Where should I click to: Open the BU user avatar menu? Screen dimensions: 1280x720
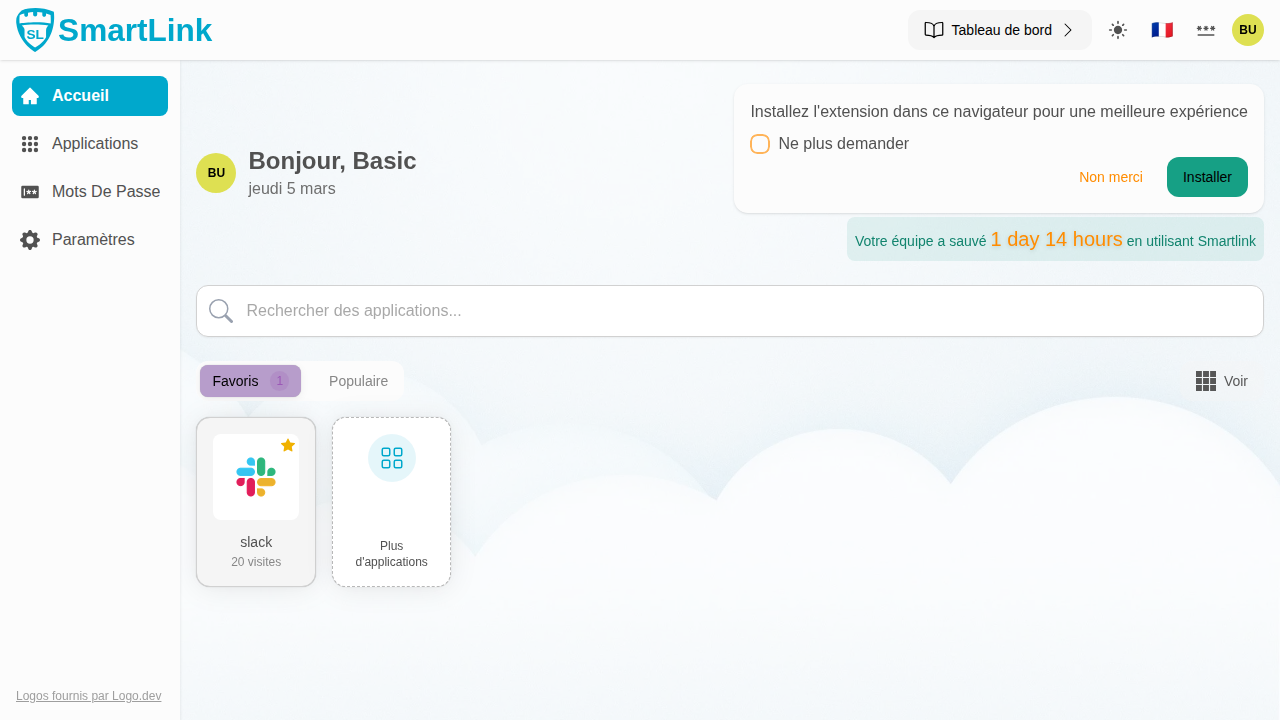(1248, 30)
